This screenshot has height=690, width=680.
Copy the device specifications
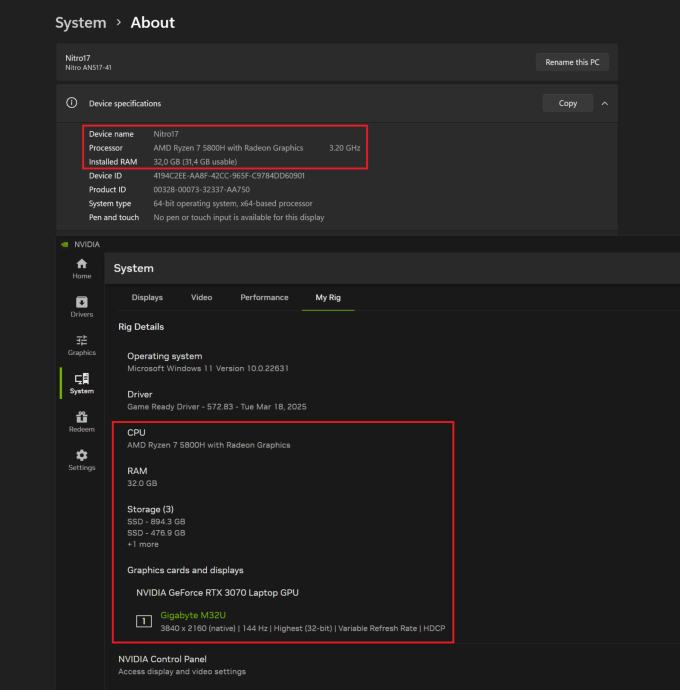(567, 103)
